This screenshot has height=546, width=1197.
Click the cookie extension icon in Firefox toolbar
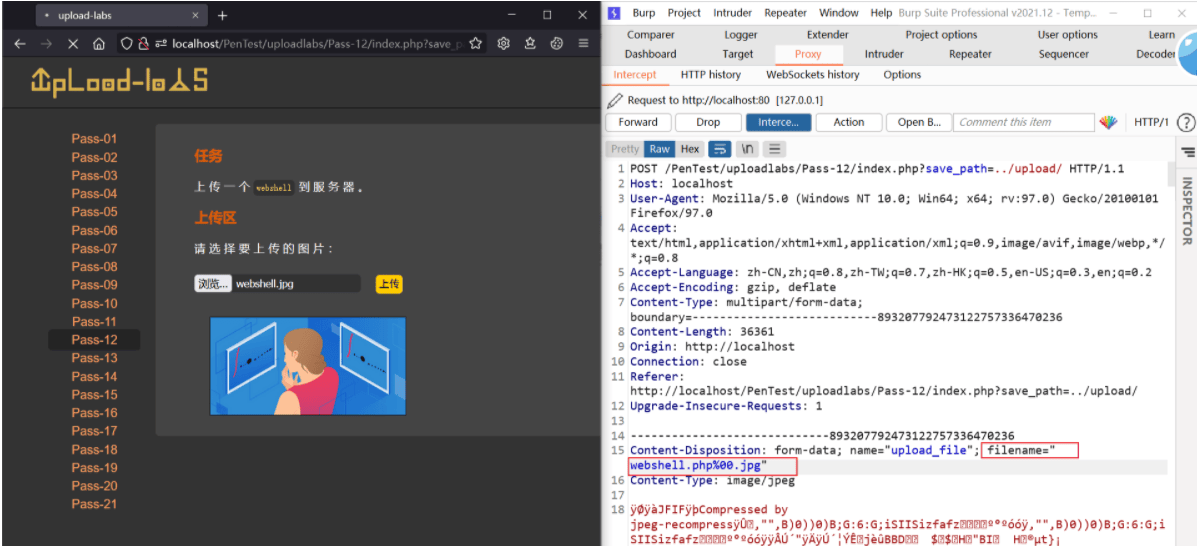pos(557,44)
